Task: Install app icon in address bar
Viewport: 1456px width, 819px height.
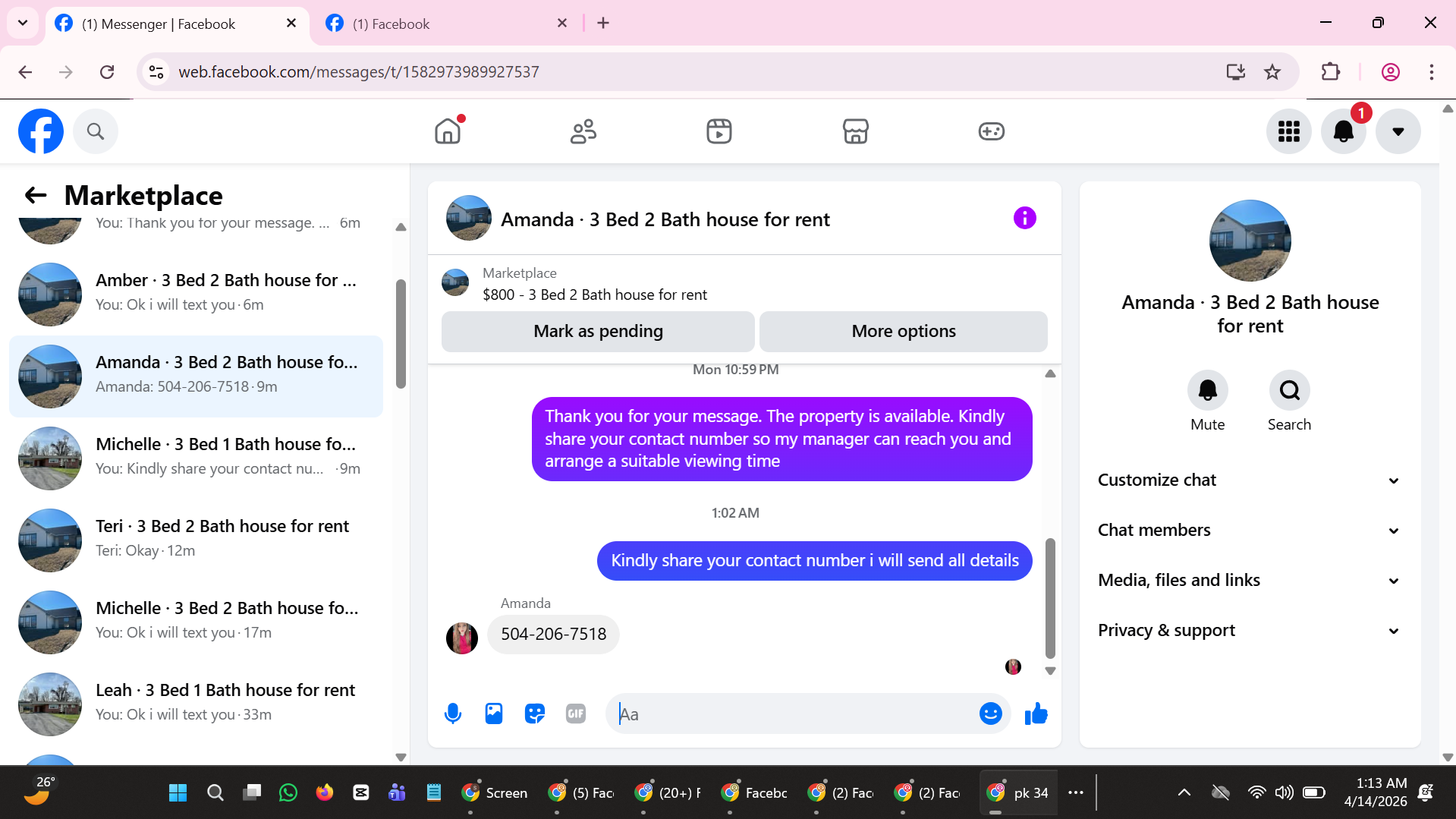Action: tap(1235, 72)
